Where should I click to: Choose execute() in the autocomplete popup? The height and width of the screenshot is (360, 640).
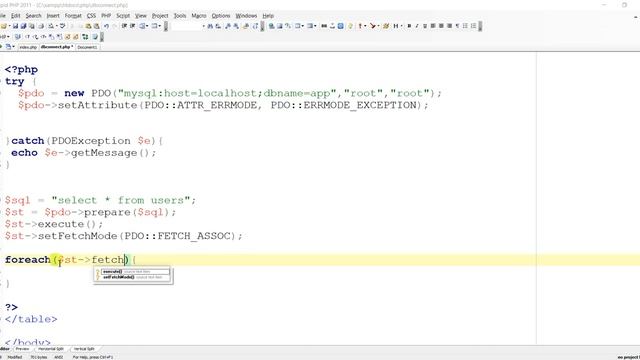tap(135, 271)
